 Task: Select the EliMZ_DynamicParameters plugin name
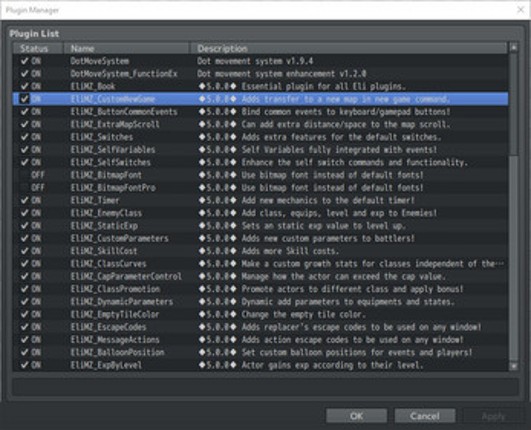122,302
